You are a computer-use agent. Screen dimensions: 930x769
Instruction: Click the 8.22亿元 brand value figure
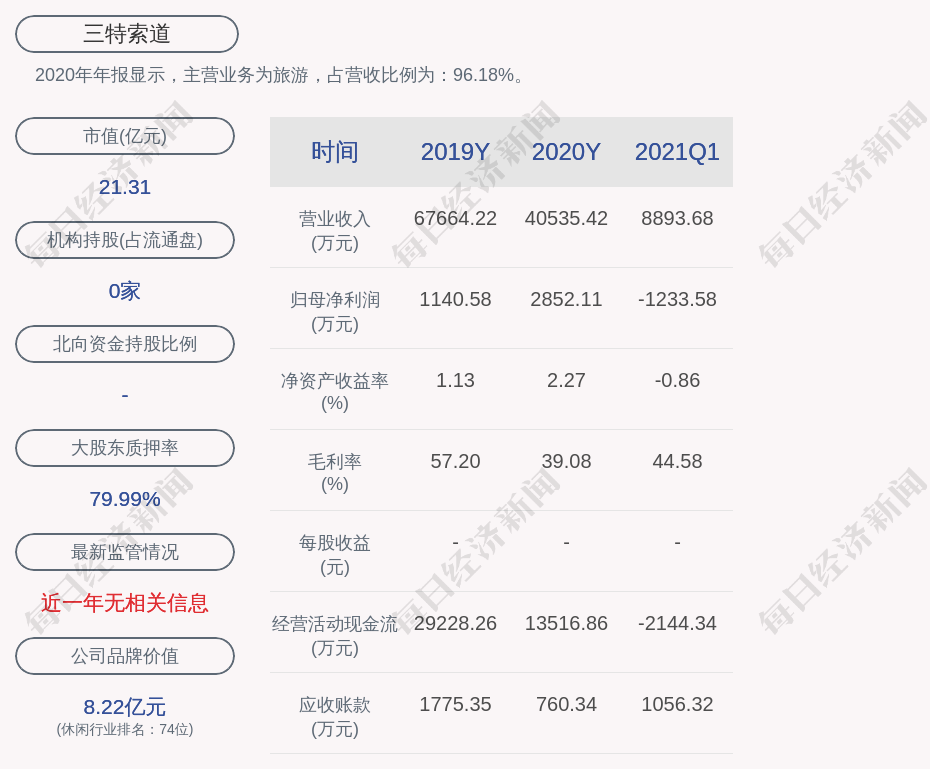[125, 707]
